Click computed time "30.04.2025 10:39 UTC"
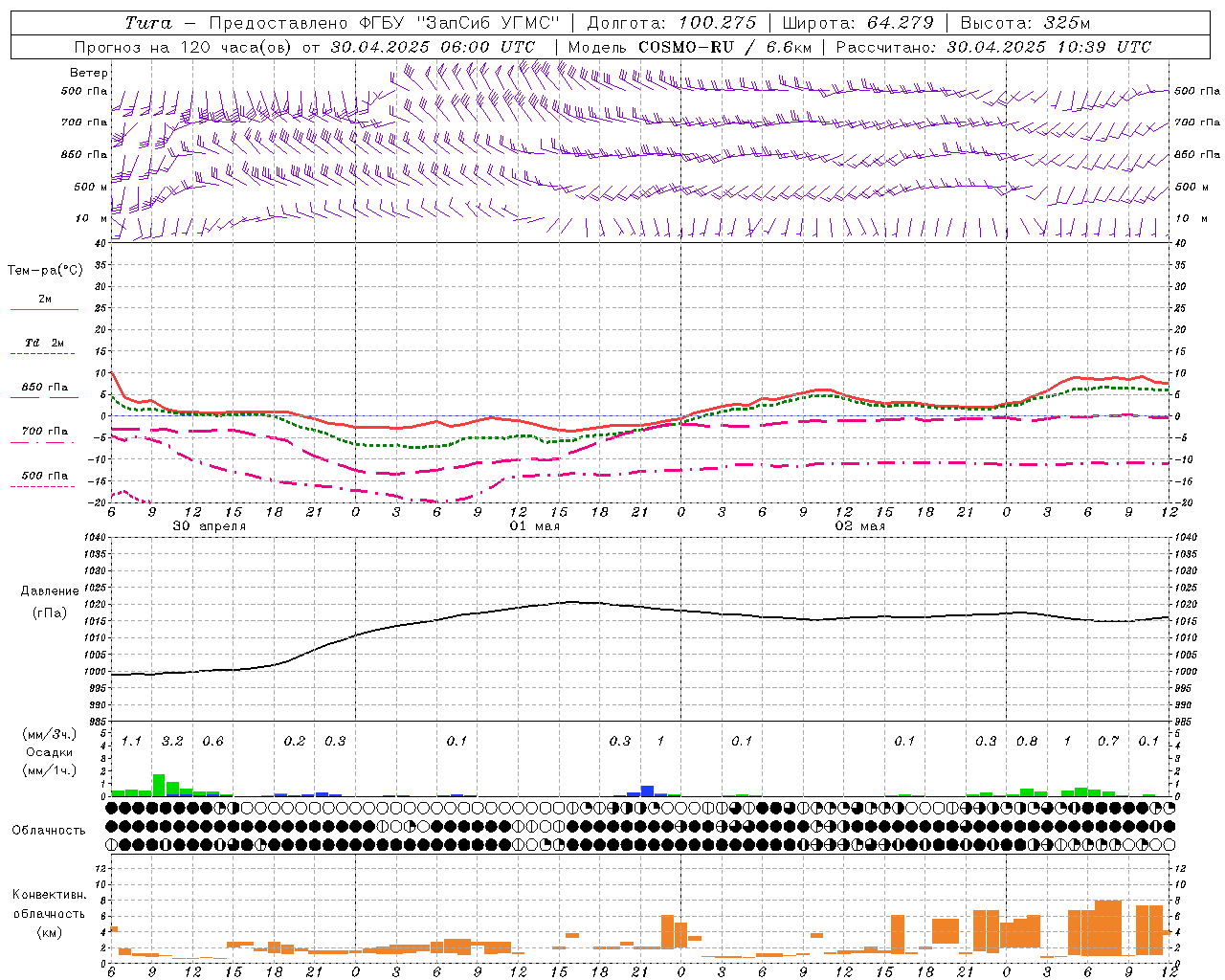Viewport: 1225px width, 980px height. pyautogui.click(x=1049, y=47)
